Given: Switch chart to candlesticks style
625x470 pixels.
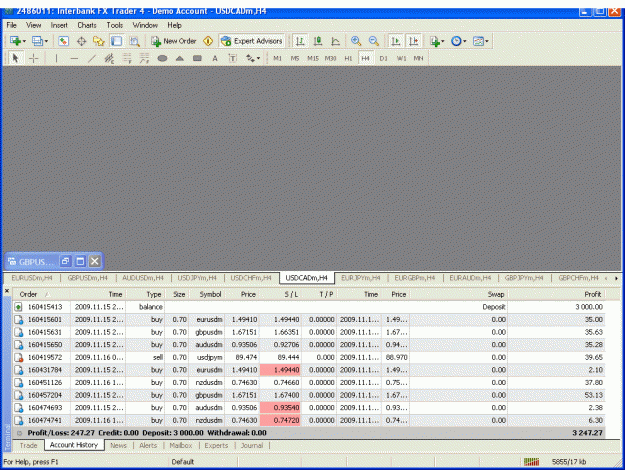Looking at the screenshot, I should point(318,41).
